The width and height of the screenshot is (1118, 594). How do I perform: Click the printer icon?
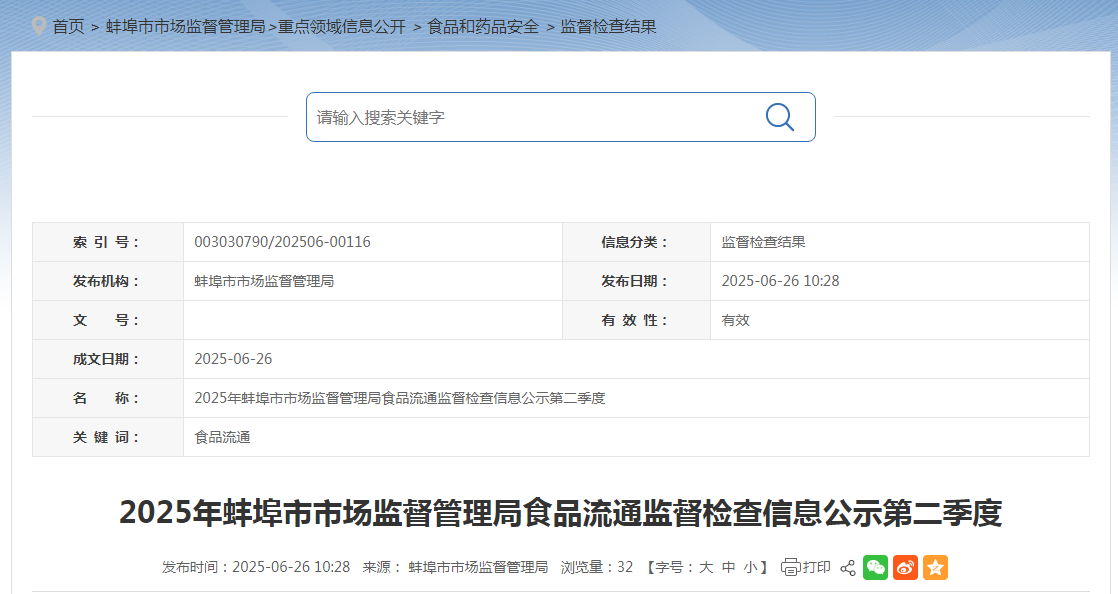(x=790, y=568)
